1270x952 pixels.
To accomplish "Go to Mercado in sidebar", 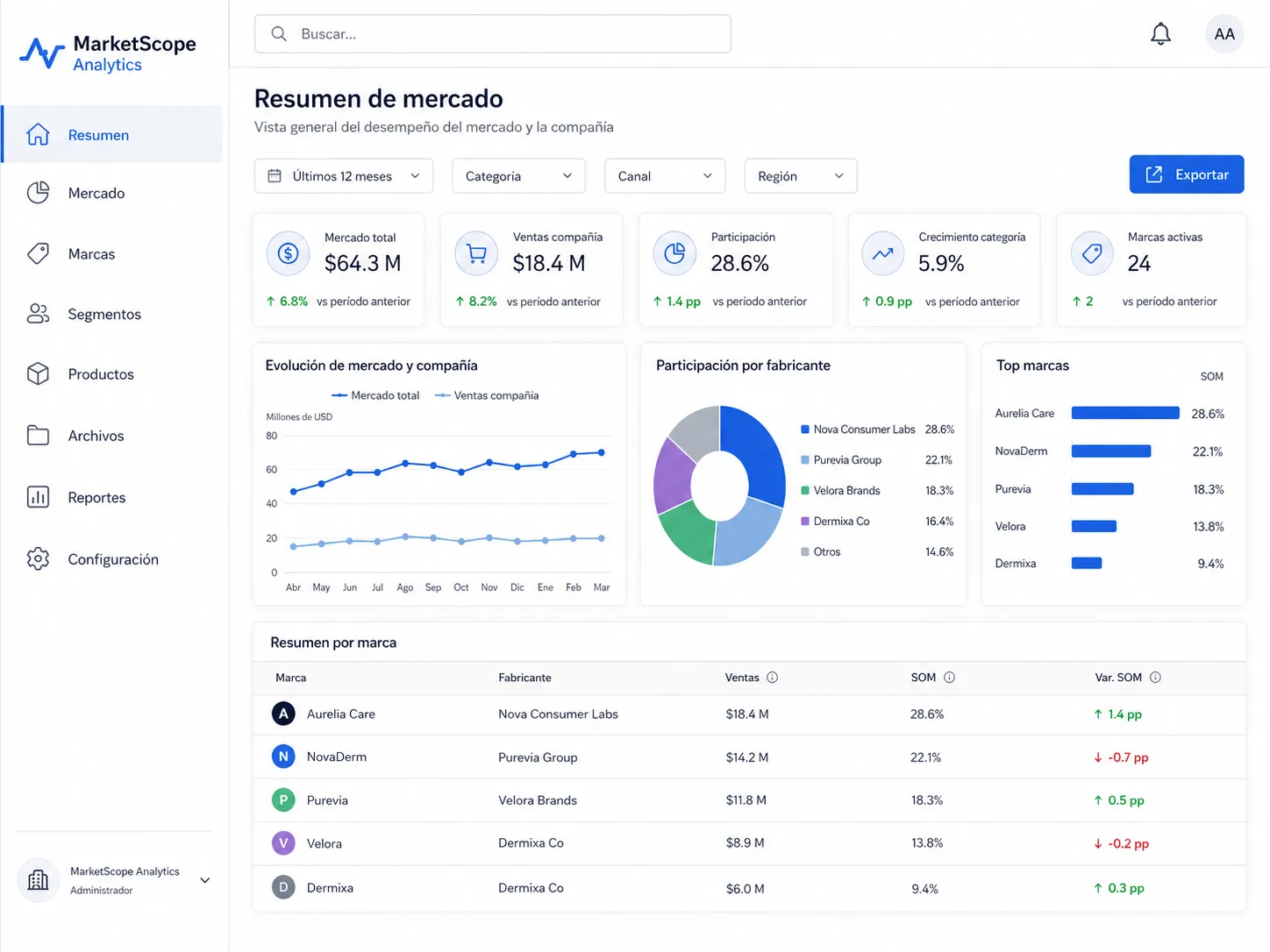I will click(111, 193).
